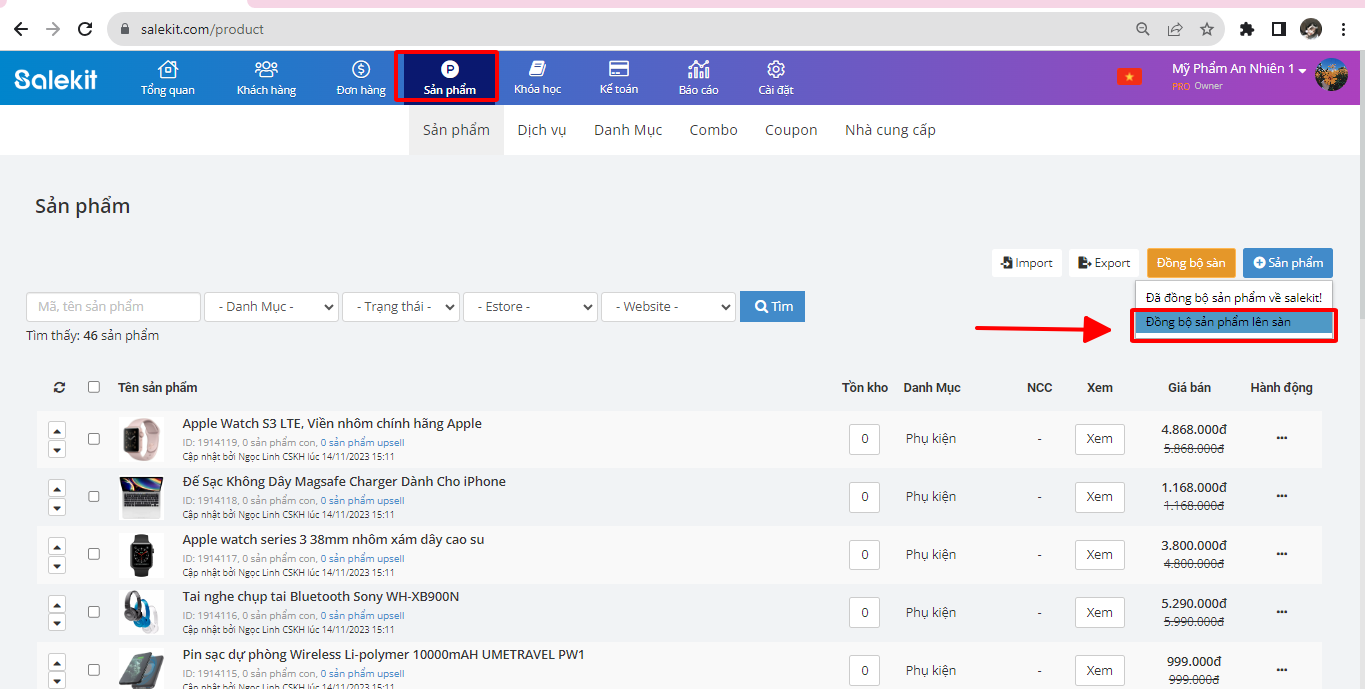Focus the Mã, tên sản phẩm field

114,307
